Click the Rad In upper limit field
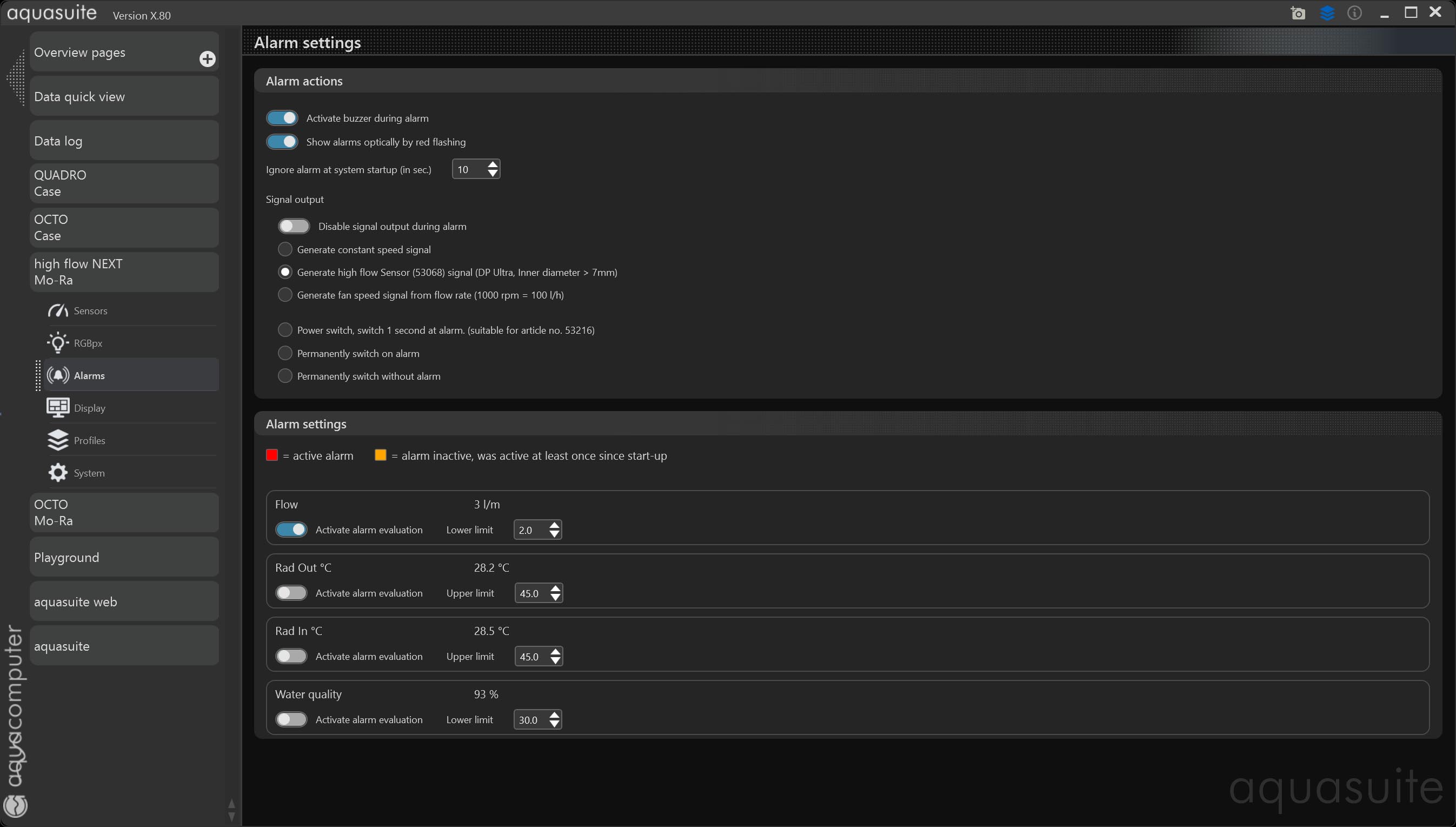 click(531, 657)
